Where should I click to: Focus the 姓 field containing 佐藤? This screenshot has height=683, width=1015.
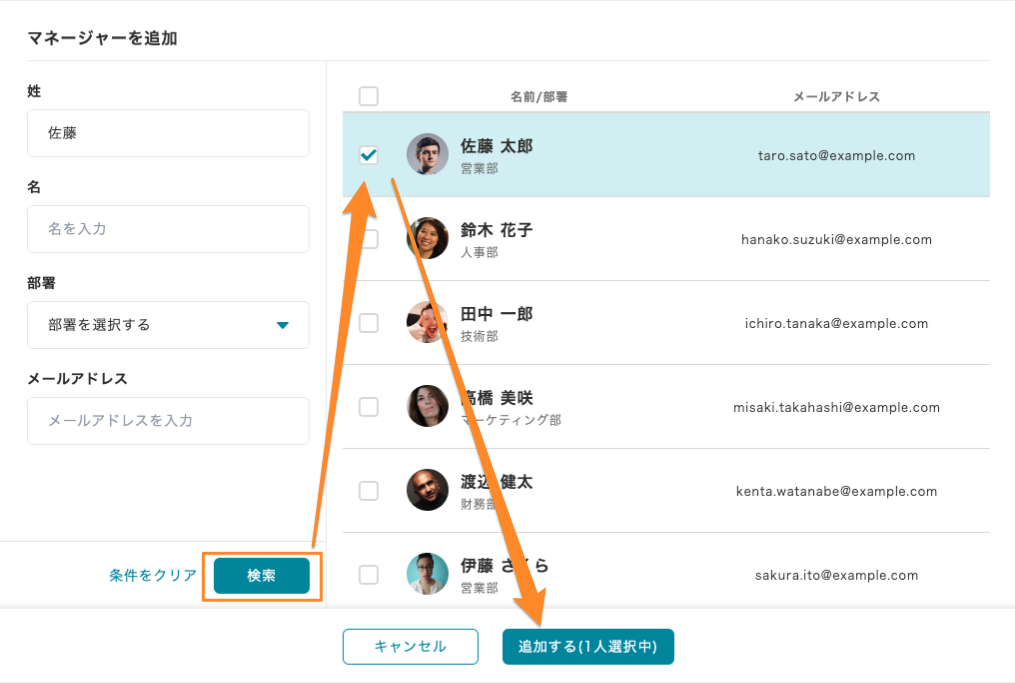168,133
